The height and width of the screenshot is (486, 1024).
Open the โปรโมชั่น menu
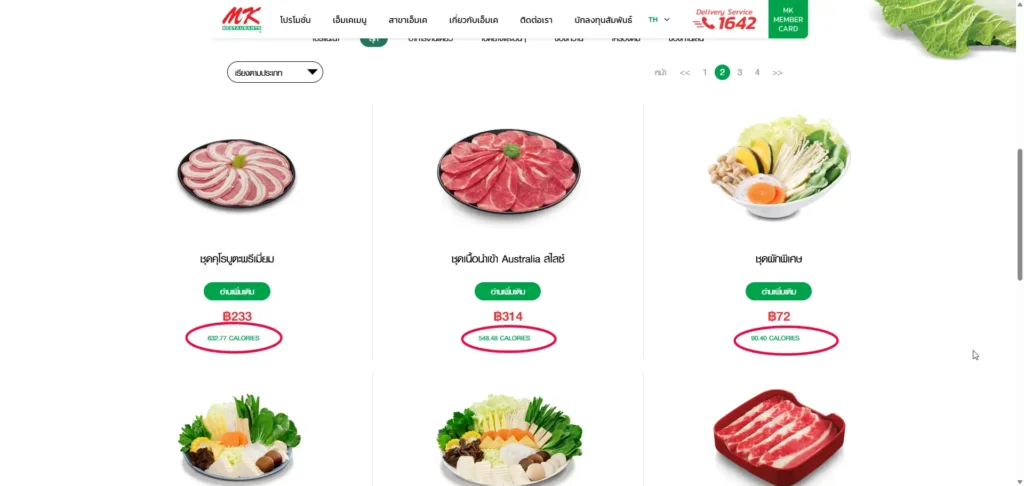pos(295,20)
